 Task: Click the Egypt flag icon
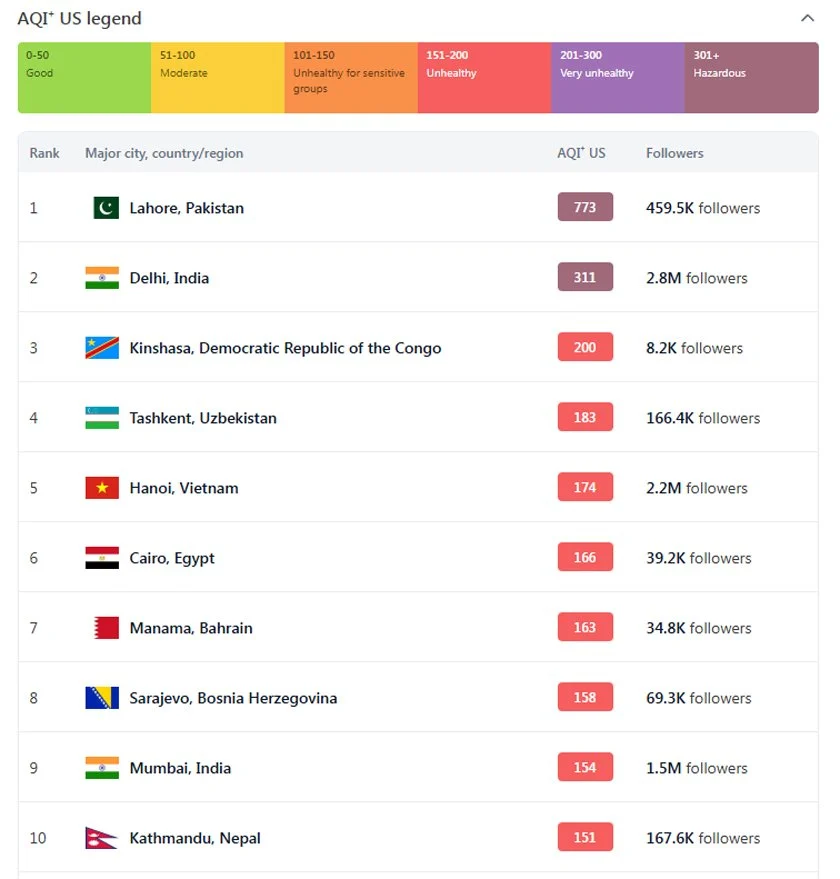coord(102,558)
